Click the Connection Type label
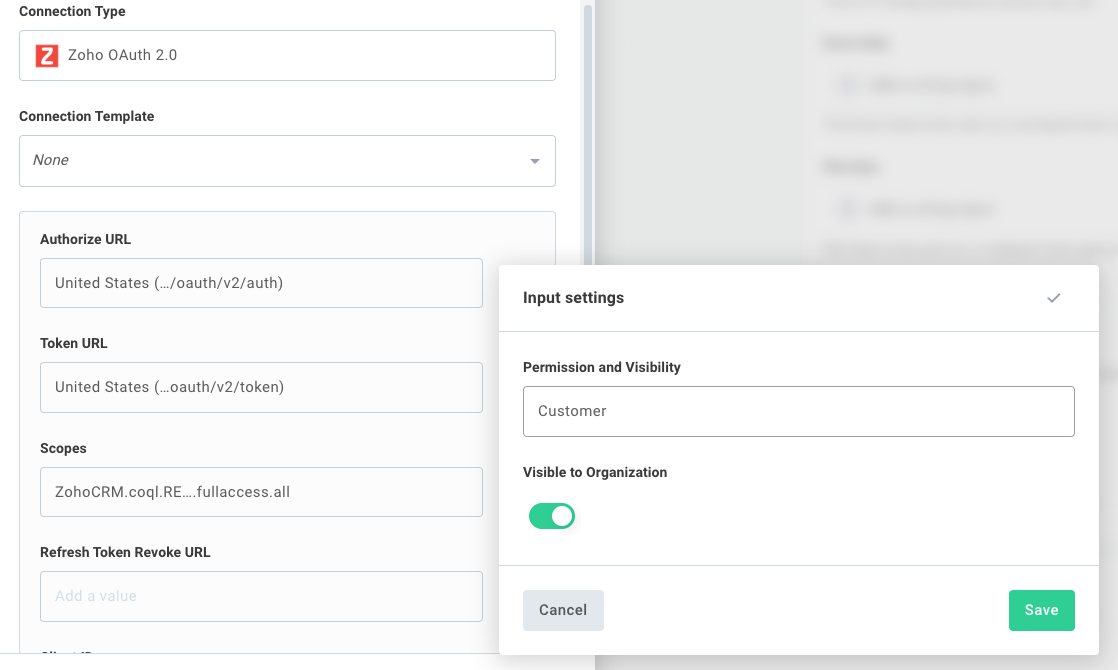This screenshot has height=670, width=1118. [72, 11]
